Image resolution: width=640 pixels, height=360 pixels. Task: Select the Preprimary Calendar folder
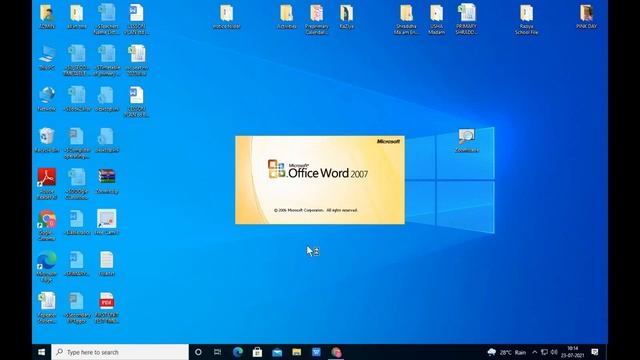[316, 20]
